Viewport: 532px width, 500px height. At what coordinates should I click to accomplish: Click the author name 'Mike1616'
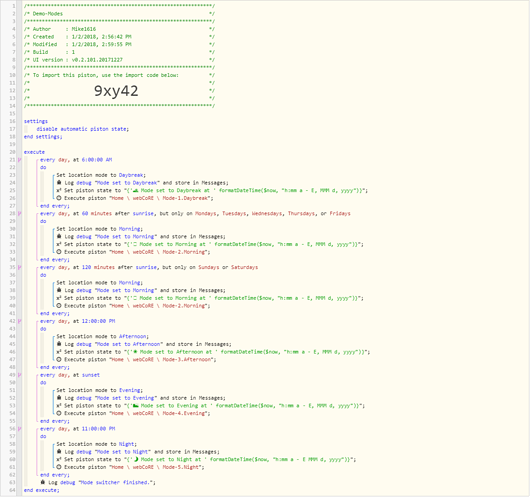84,30
